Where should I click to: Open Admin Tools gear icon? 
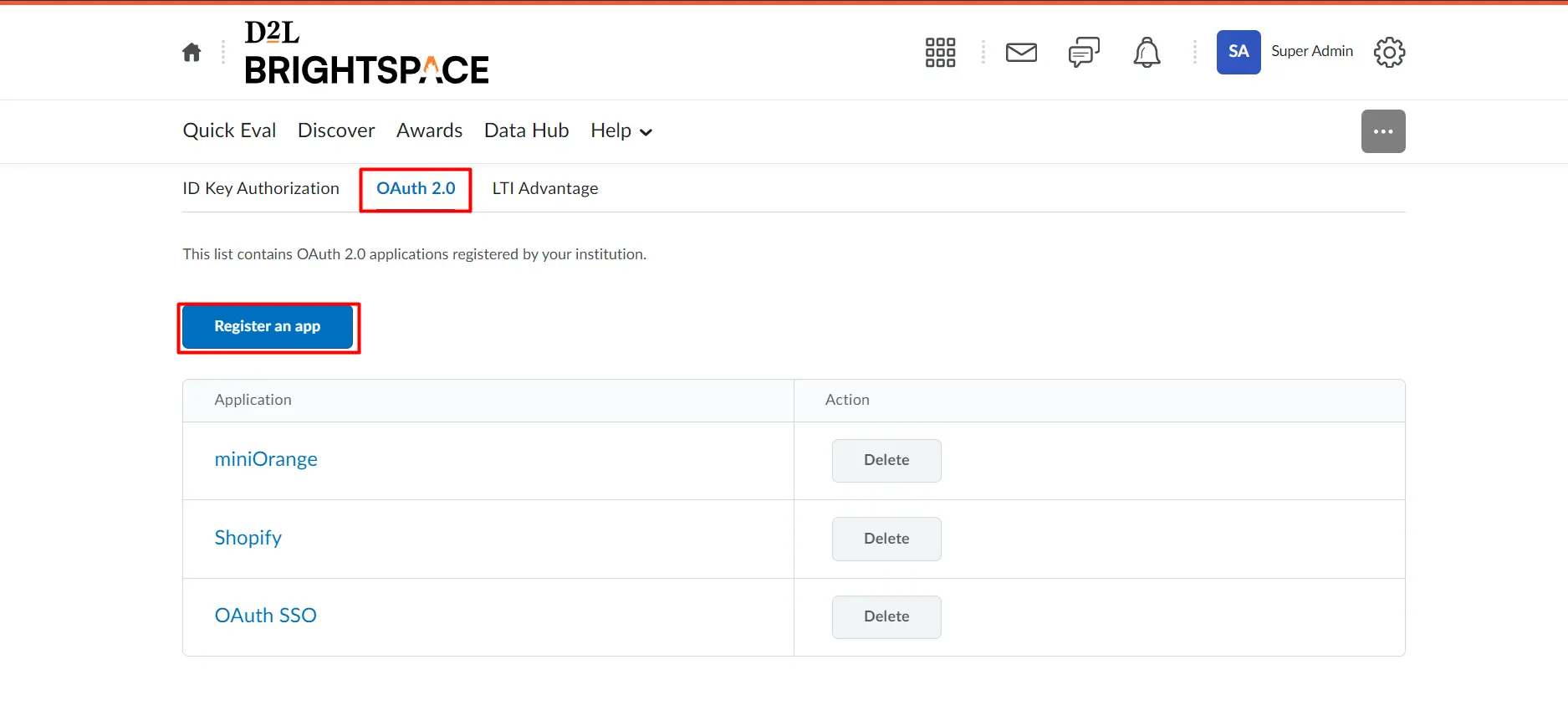[x=1389, y=52]
